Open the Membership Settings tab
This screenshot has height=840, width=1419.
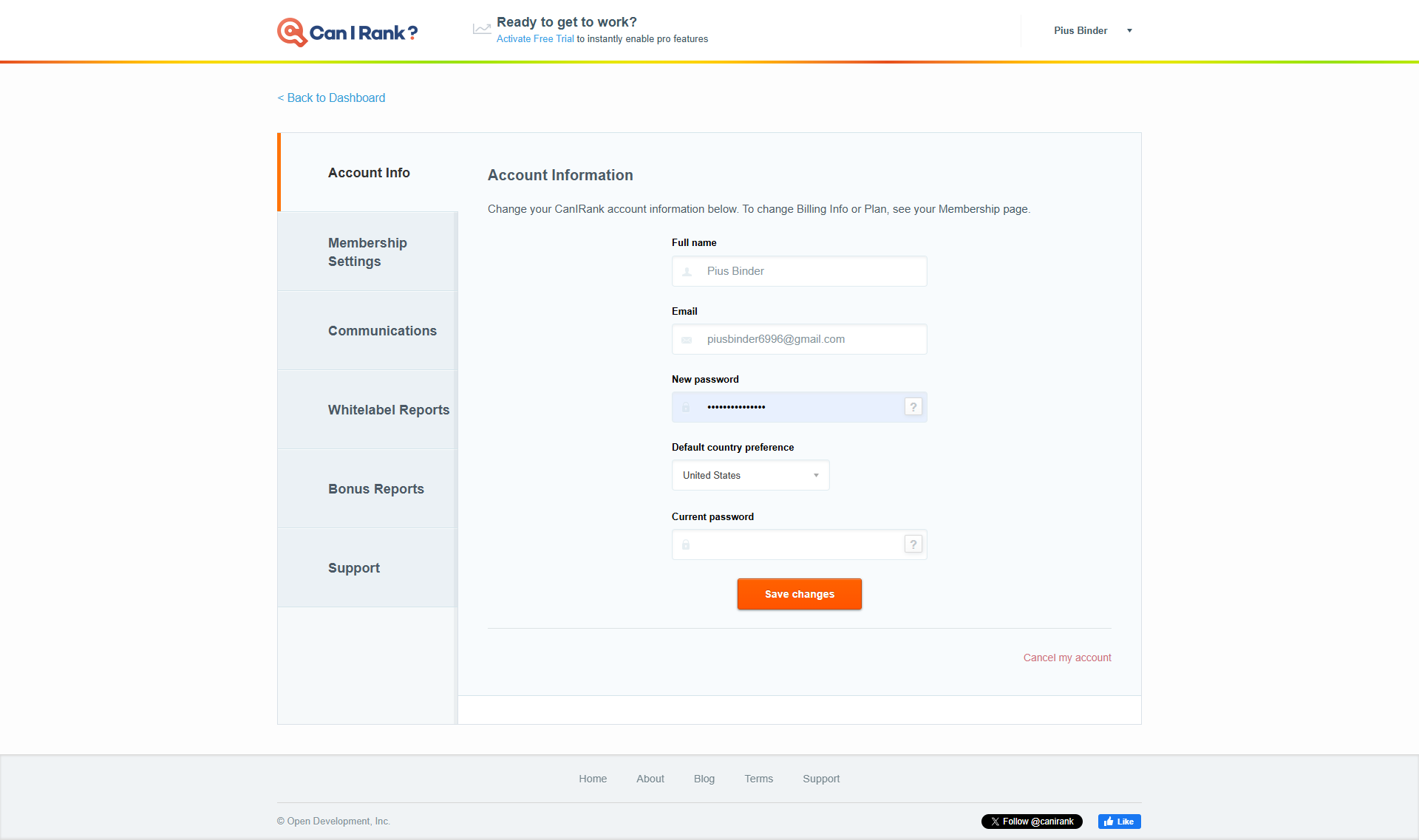tap(367, 252)
